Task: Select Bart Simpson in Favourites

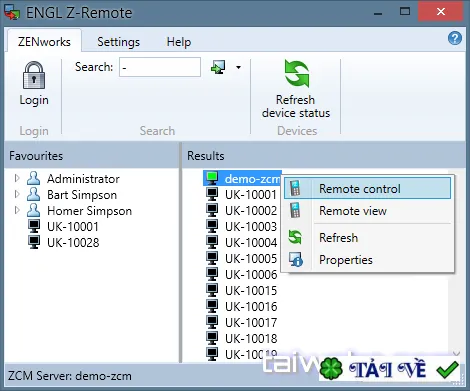Action: coord(82,195)
